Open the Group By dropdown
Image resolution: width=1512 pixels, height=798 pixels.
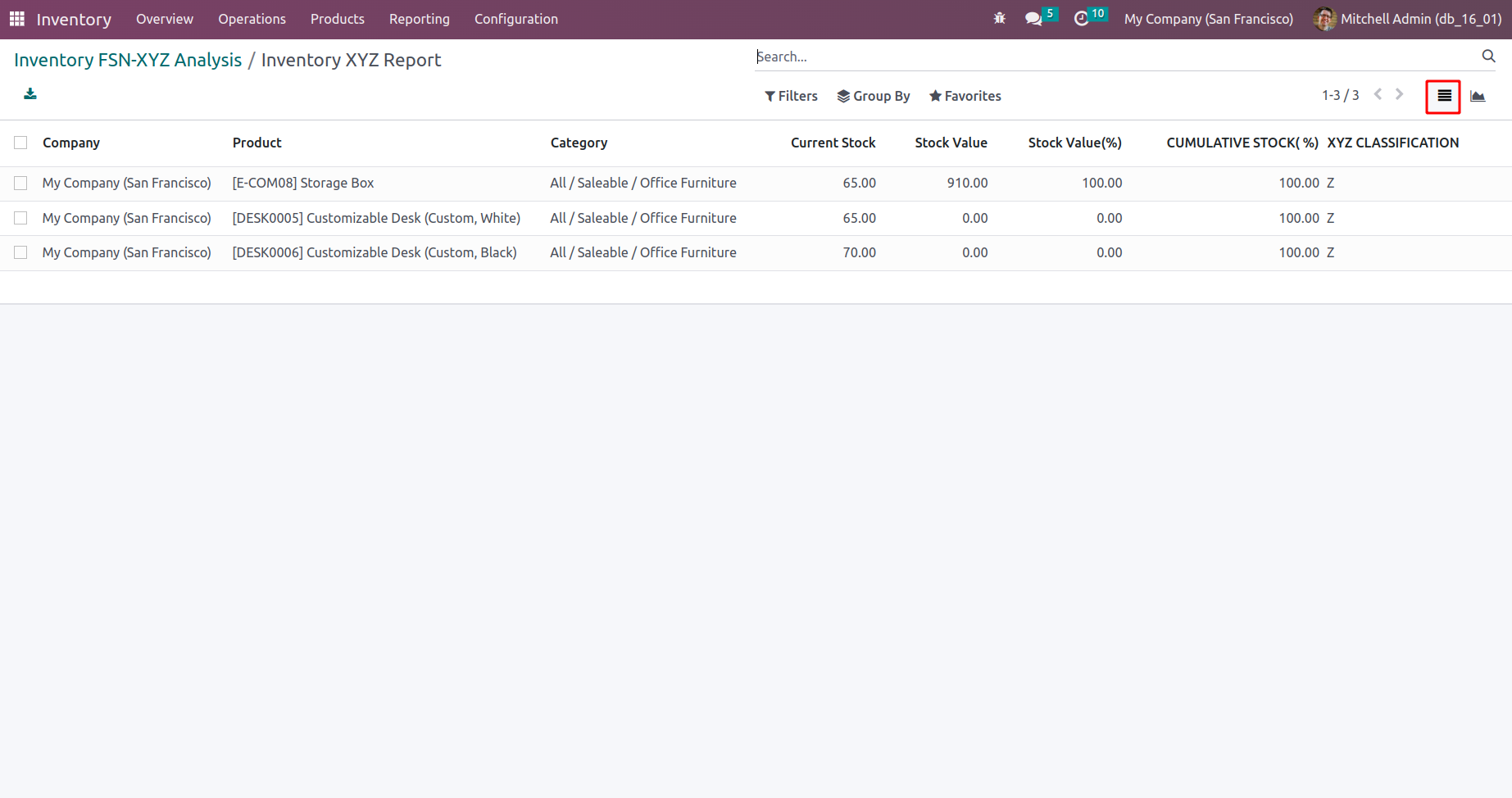(x=874, y=96)
